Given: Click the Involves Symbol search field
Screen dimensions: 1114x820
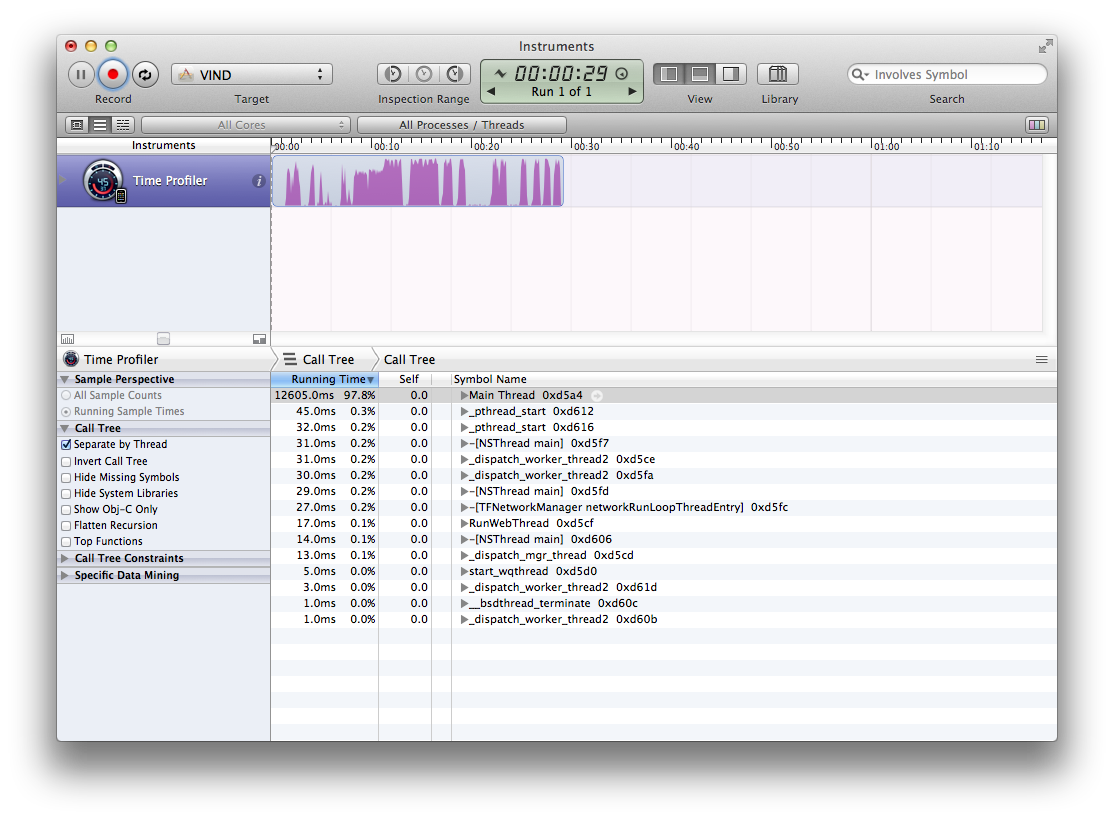Looking at the screenshot, I should [x=947, y=75].
